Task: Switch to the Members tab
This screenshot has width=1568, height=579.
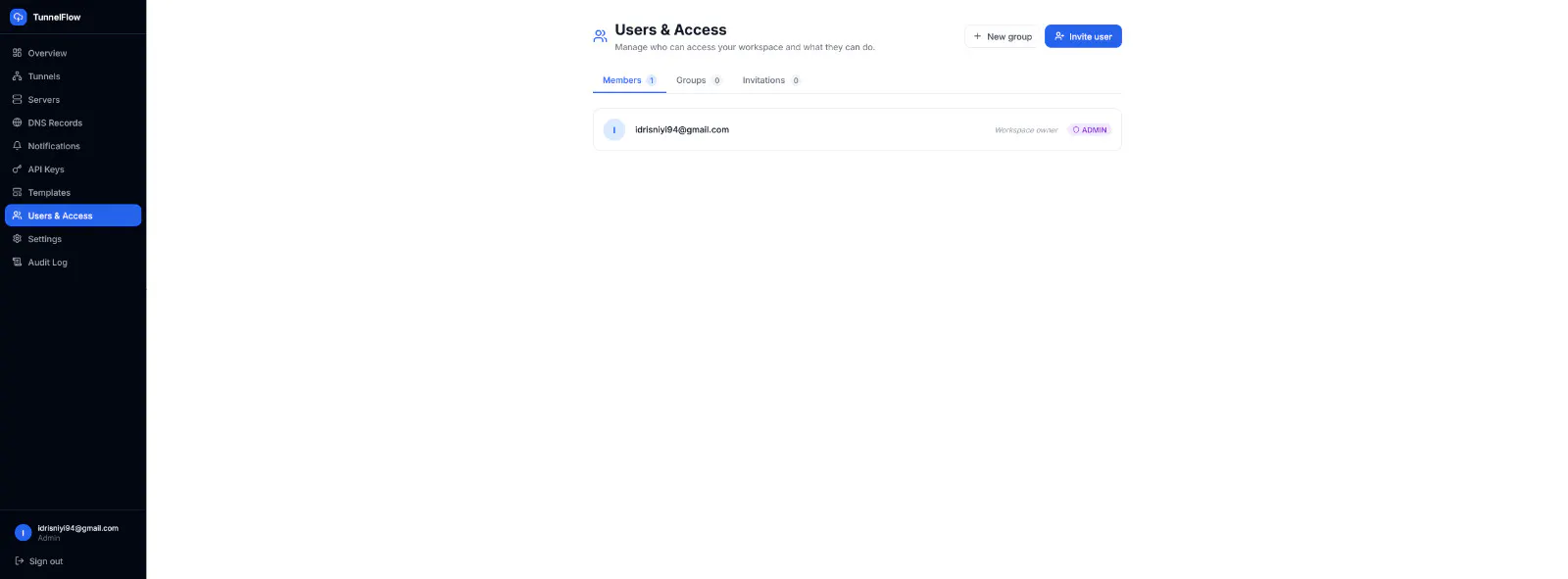Action: (x=629, y=80)
